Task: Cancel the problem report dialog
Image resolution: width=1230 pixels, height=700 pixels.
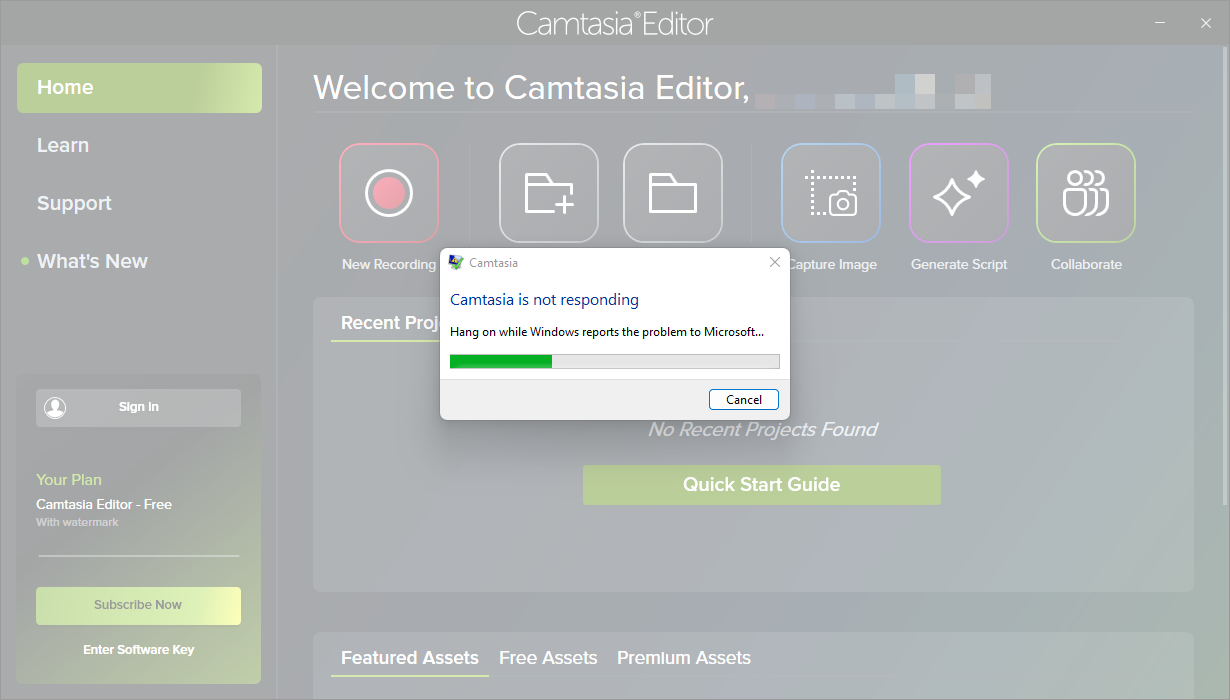Action: [744, 399]
